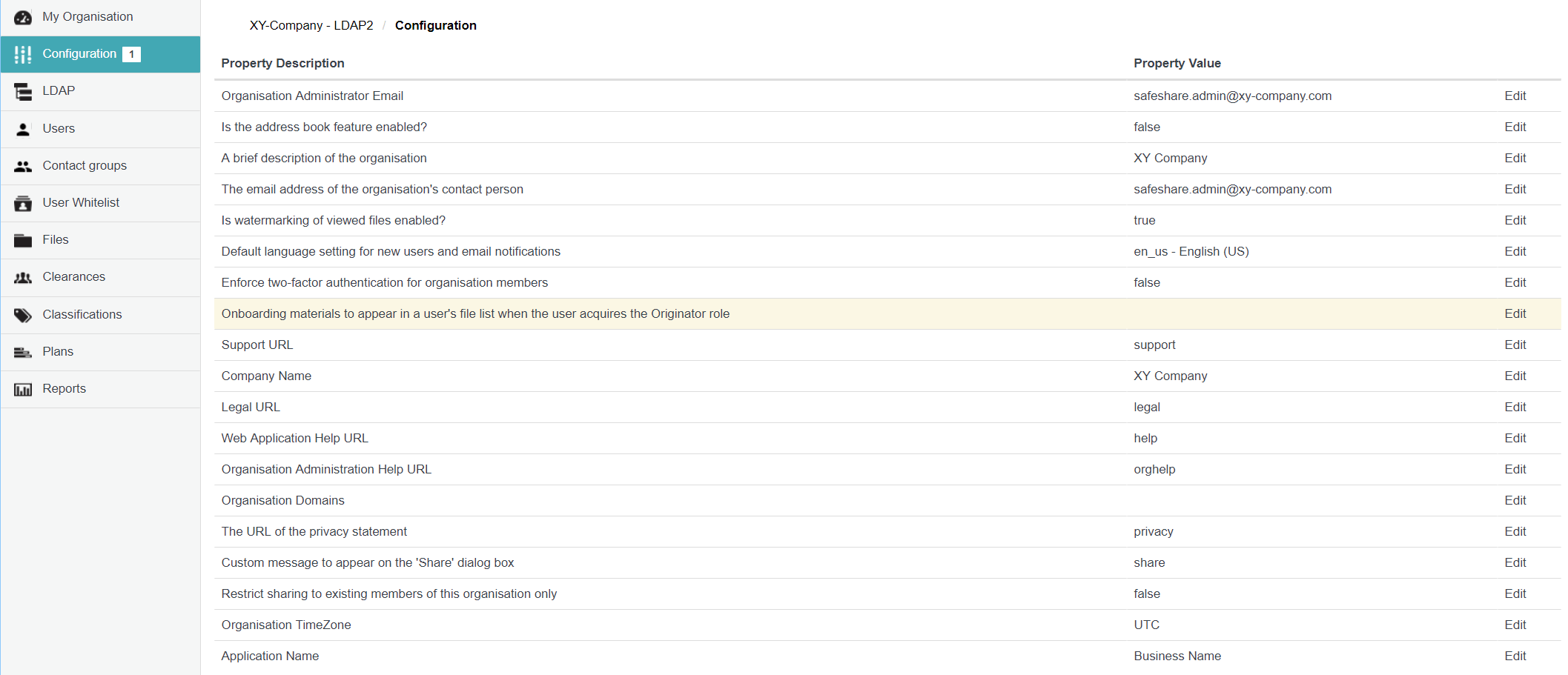The image size is (1568, 675).
Task: Edit Web Application Help URL
Action: click(1515, 438)
